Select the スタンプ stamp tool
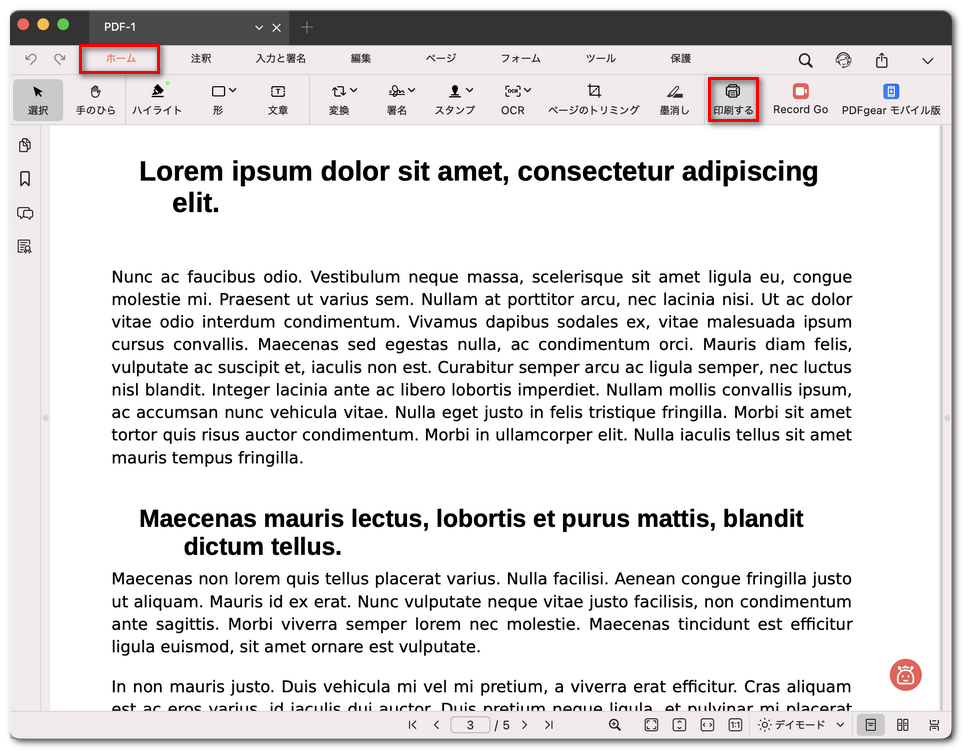 454,100
